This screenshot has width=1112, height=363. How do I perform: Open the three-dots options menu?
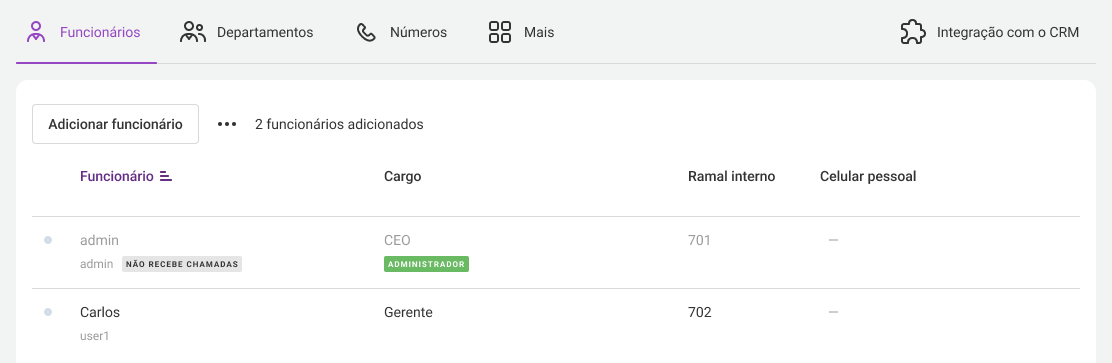tap(227, 124)
